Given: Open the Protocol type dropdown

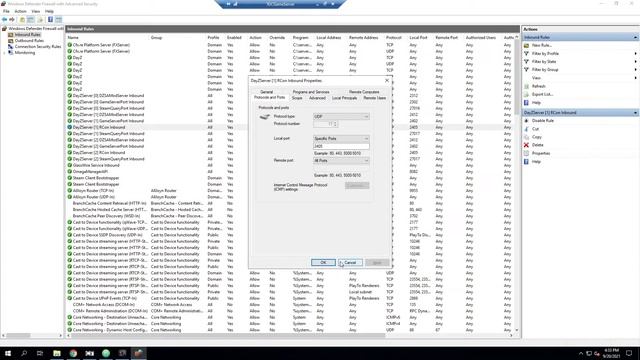Looking at the screenshot, I should click(341, 117).
